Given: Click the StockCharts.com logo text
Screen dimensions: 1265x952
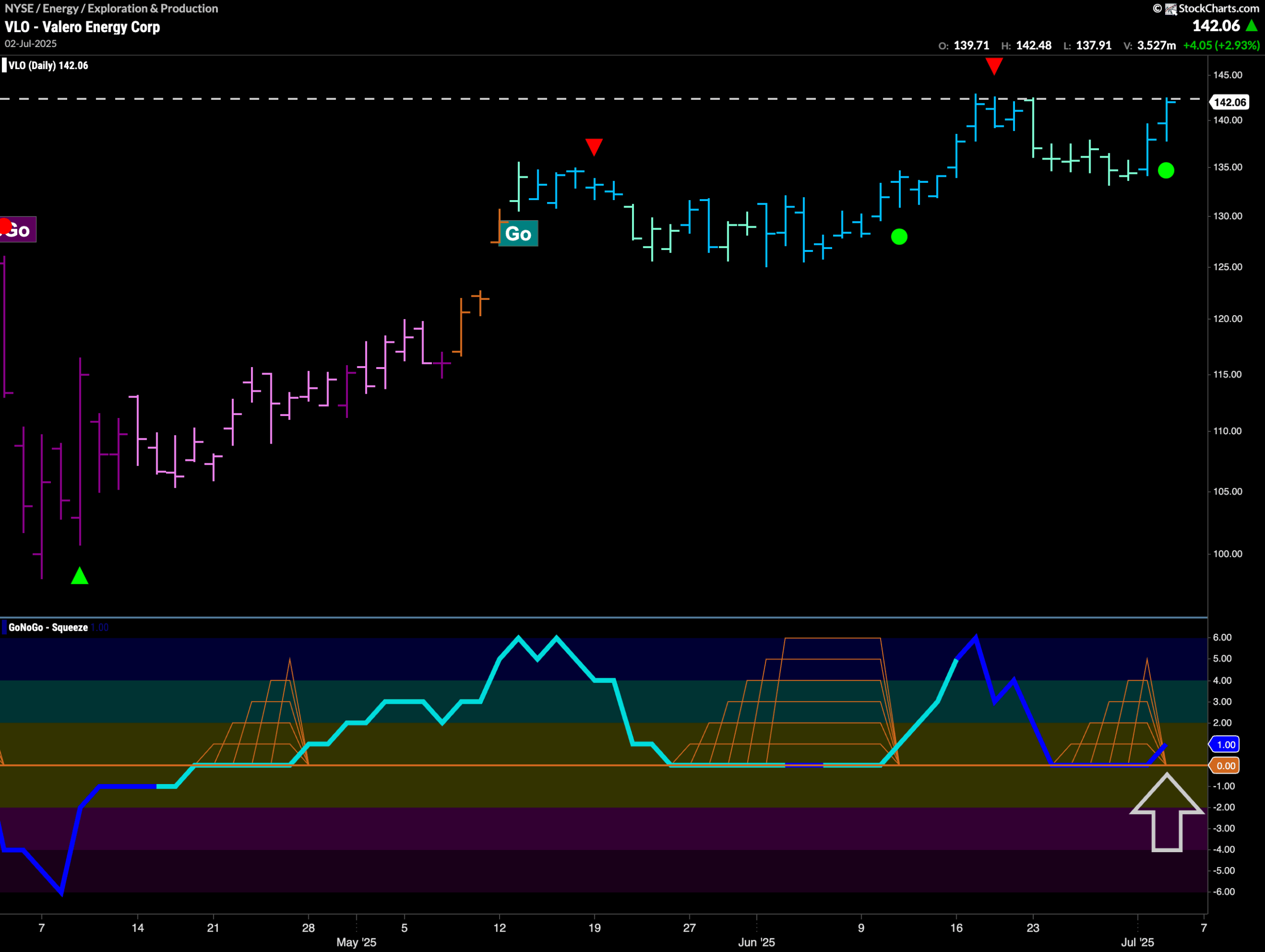Looking at the screenshot, I should (1219, 8).
